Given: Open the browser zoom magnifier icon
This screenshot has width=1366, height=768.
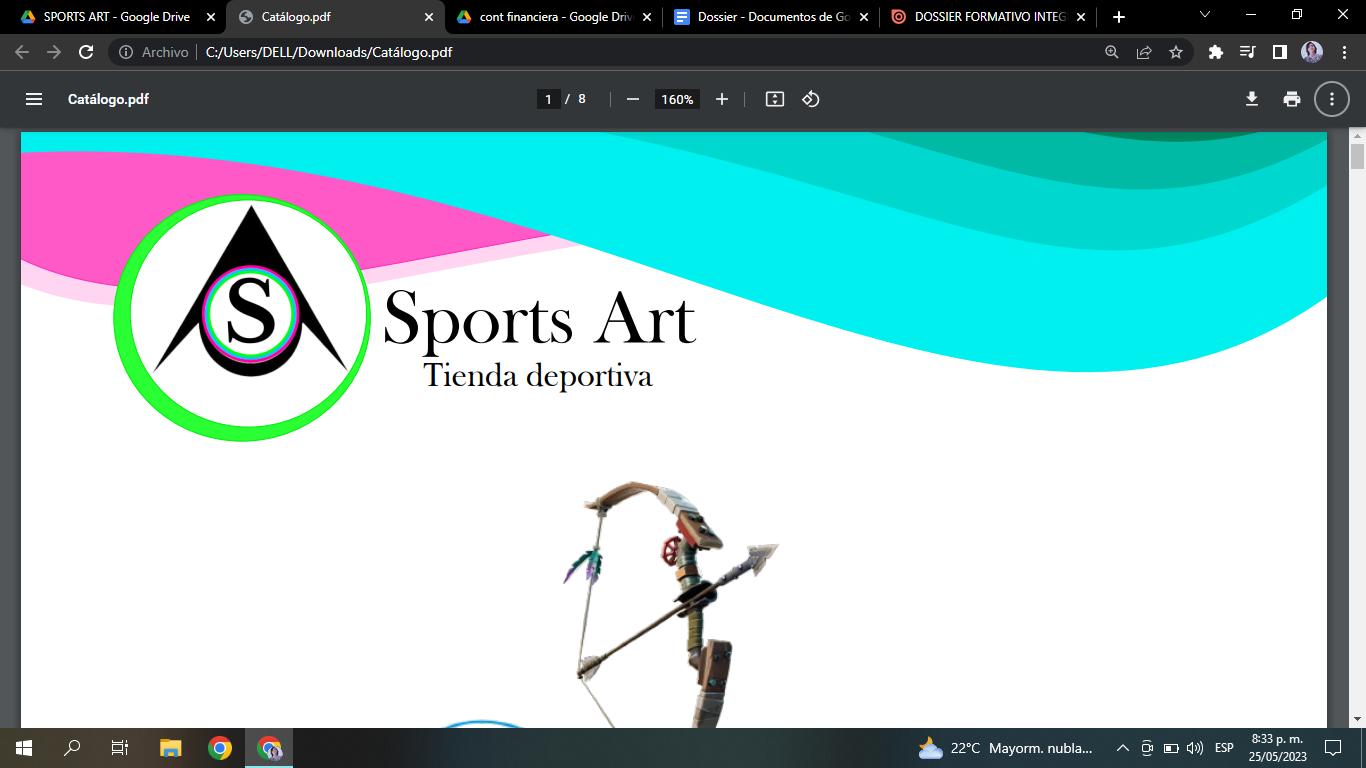Looking at the screenshot, I should 1112,52.
